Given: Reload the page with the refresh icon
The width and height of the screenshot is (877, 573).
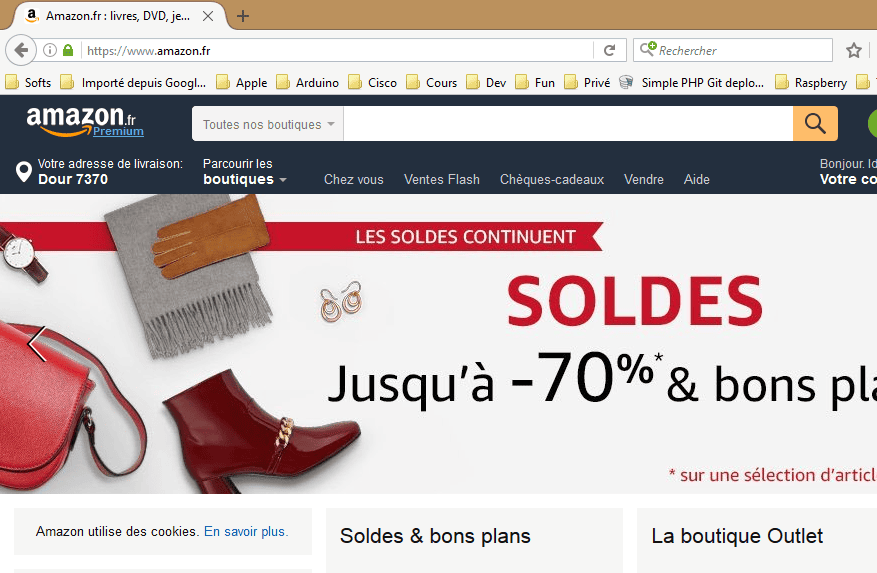Looking at the screenshot, I should (610, 50).
